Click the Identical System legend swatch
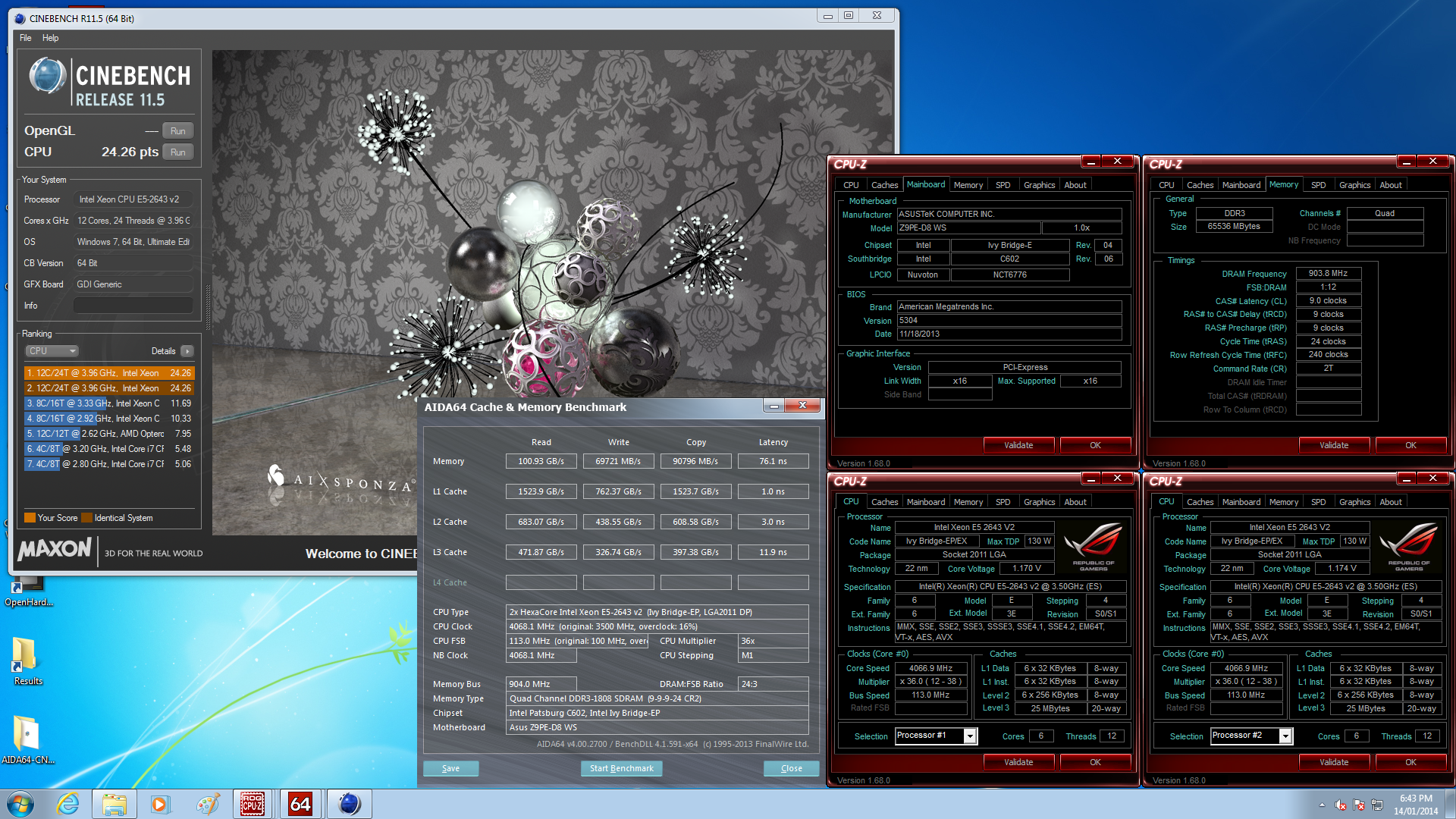 (x=86, y=518)
